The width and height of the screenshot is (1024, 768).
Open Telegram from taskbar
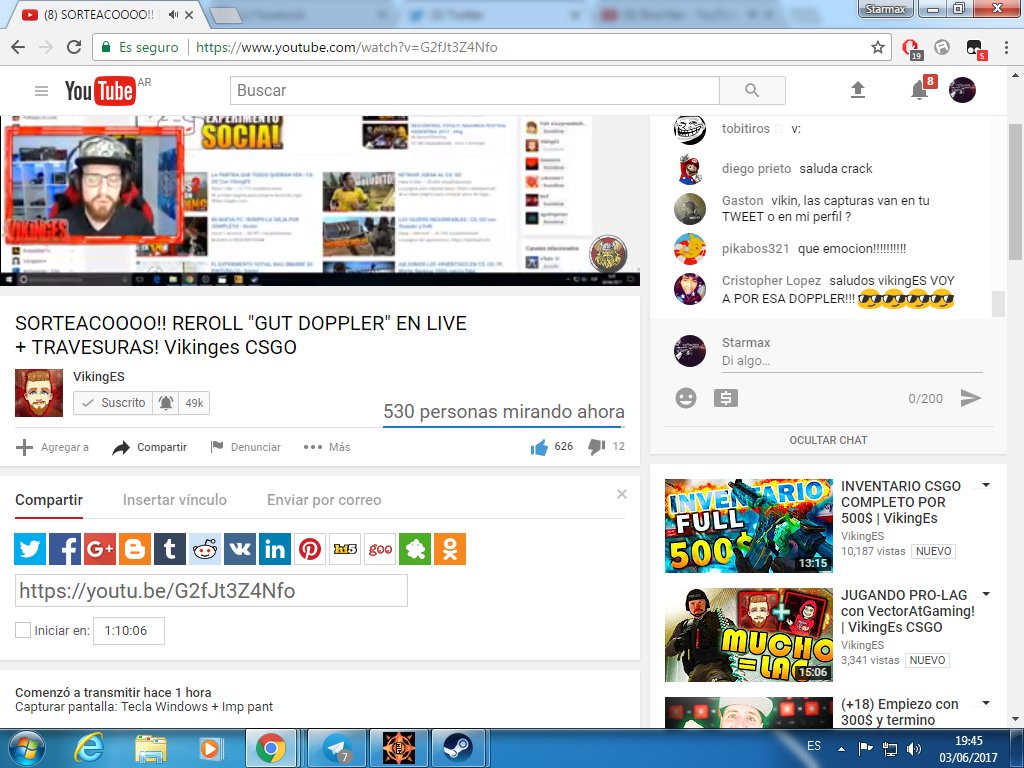337,748
